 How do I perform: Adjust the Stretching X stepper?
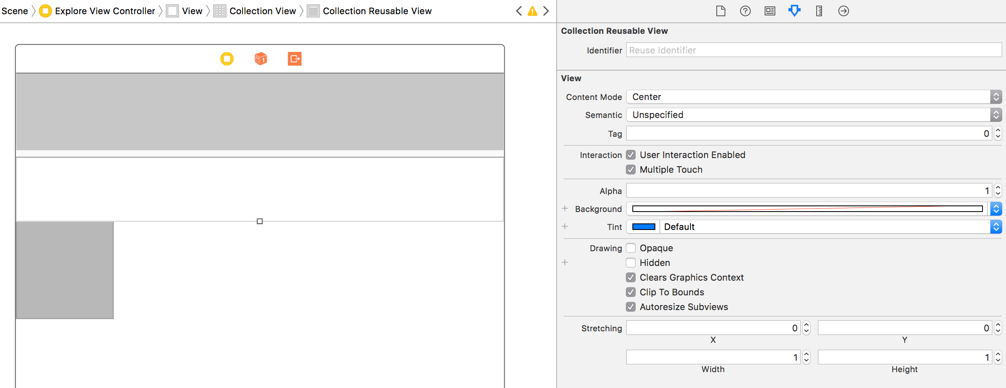coord(806,328)
